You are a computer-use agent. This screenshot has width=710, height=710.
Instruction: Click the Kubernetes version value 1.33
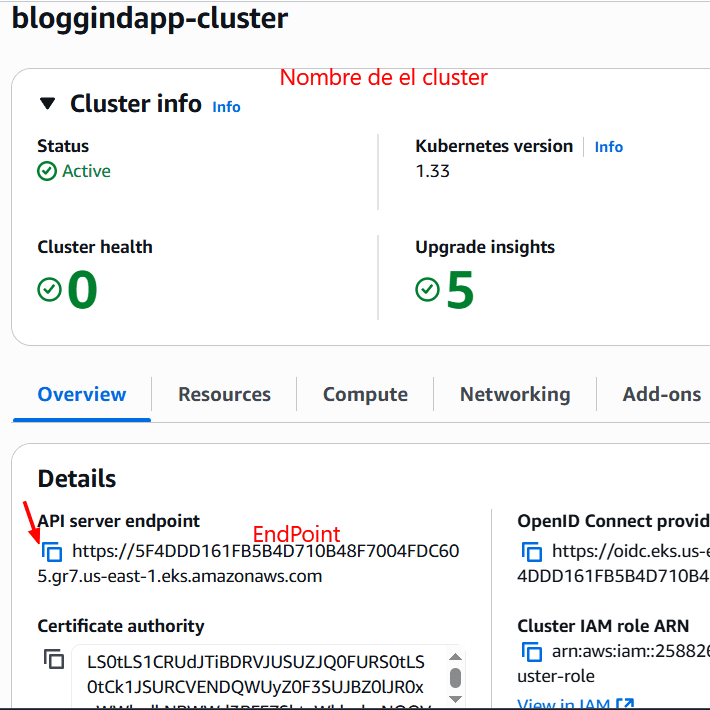432,171
